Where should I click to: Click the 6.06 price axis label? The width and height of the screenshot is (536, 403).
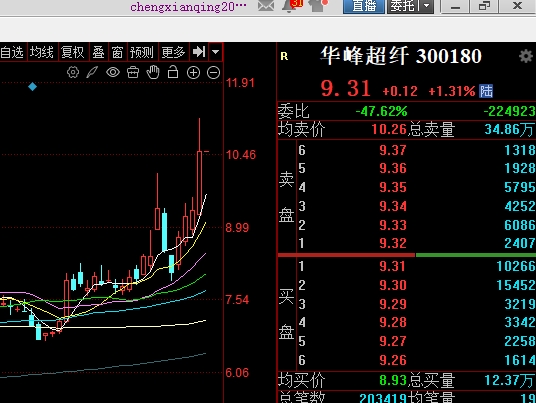237,373
